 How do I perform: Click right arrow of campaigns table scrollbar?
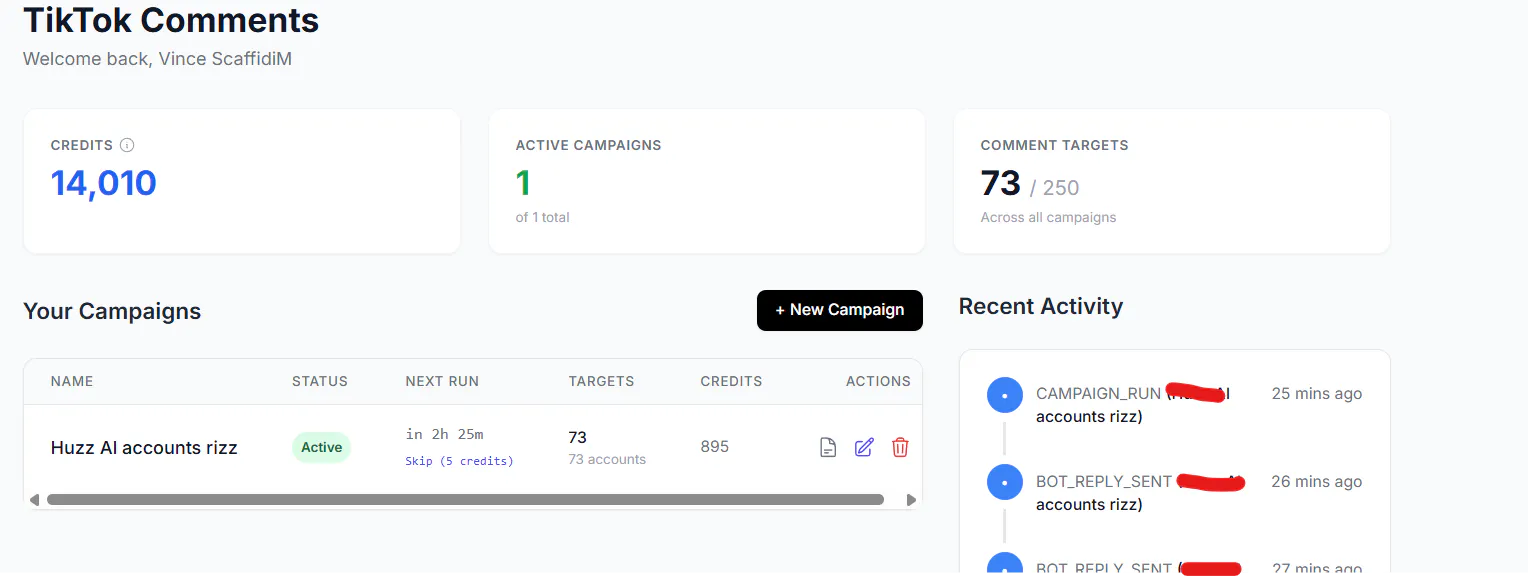click(911, 499)
